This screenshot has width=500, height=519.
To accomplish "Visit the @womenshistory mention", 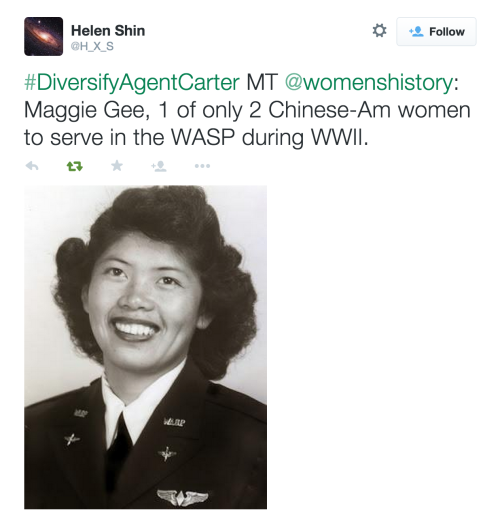I will pos(369,82).
